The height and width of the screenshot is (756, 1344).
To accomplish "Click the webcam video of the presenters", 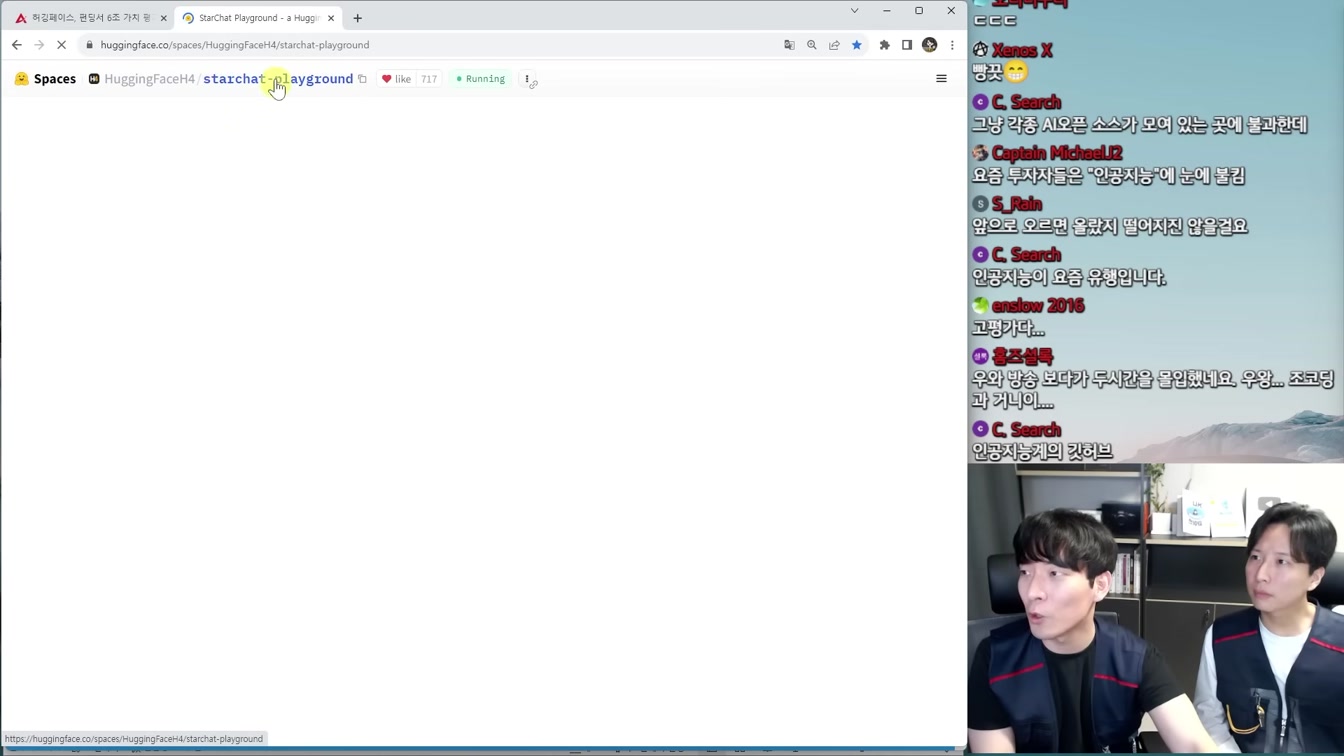I will tap(1156, 609).
